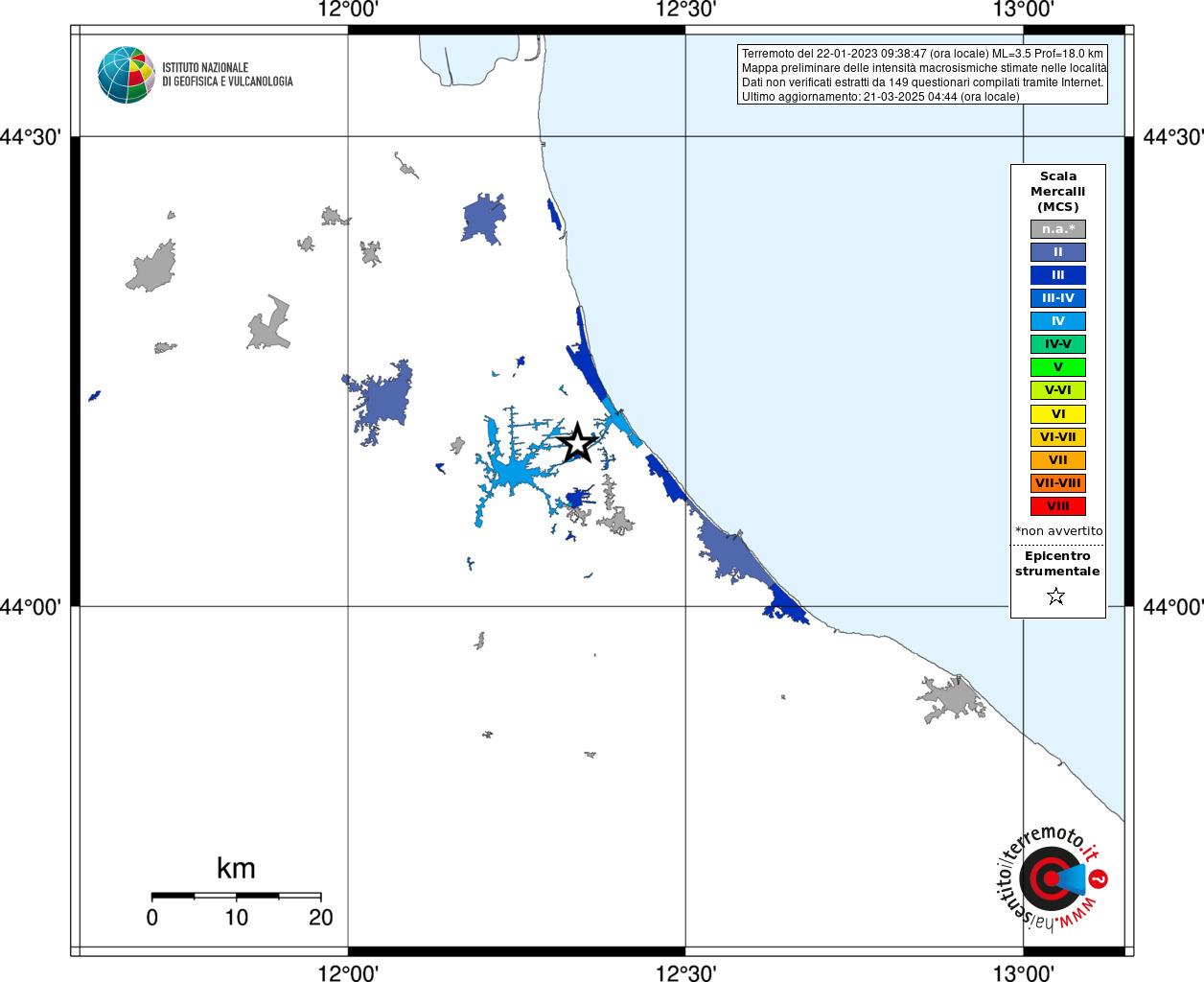Select the red VIII legend swatch
Viewport: 1204px width, 982px height.
[1058, 506]
